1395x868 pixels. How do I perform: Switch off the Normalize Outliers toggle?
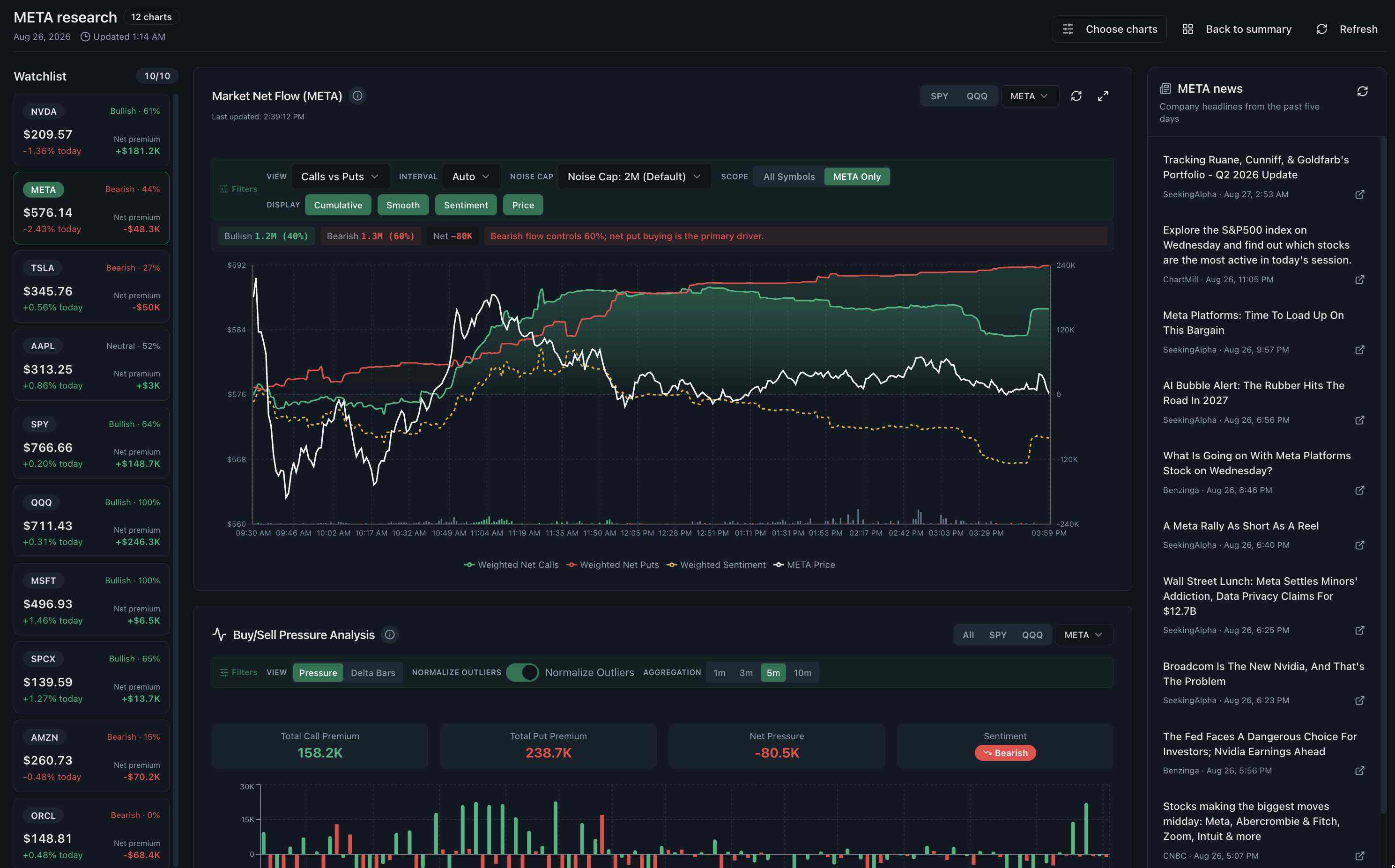pos(522,672)
